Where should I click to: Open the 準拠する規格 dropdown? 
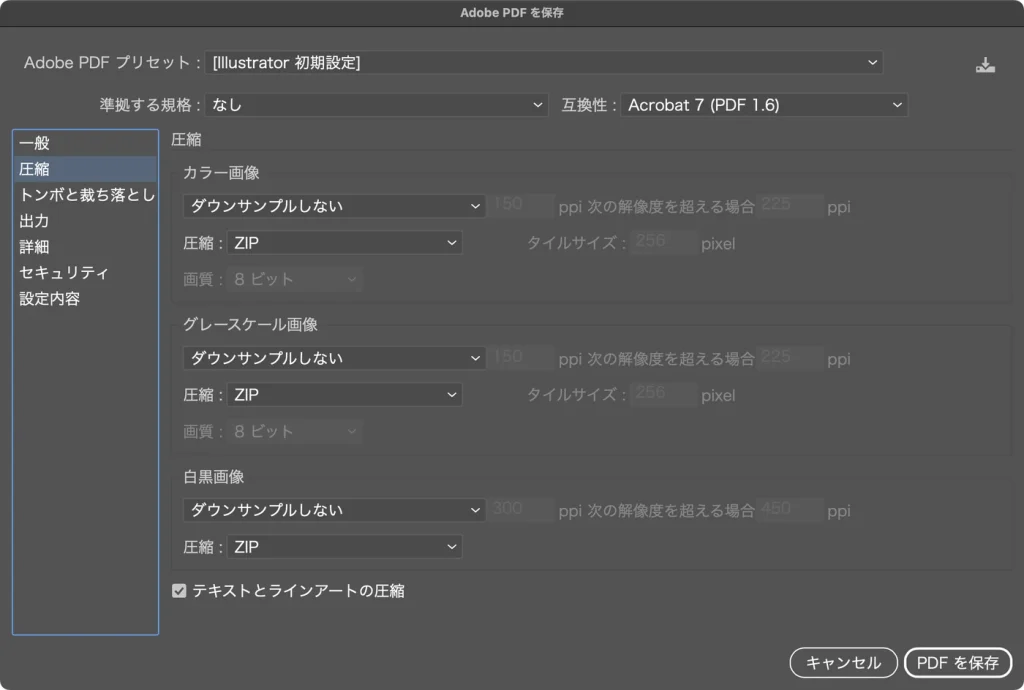pyautogui.click(x=376, y=105)
